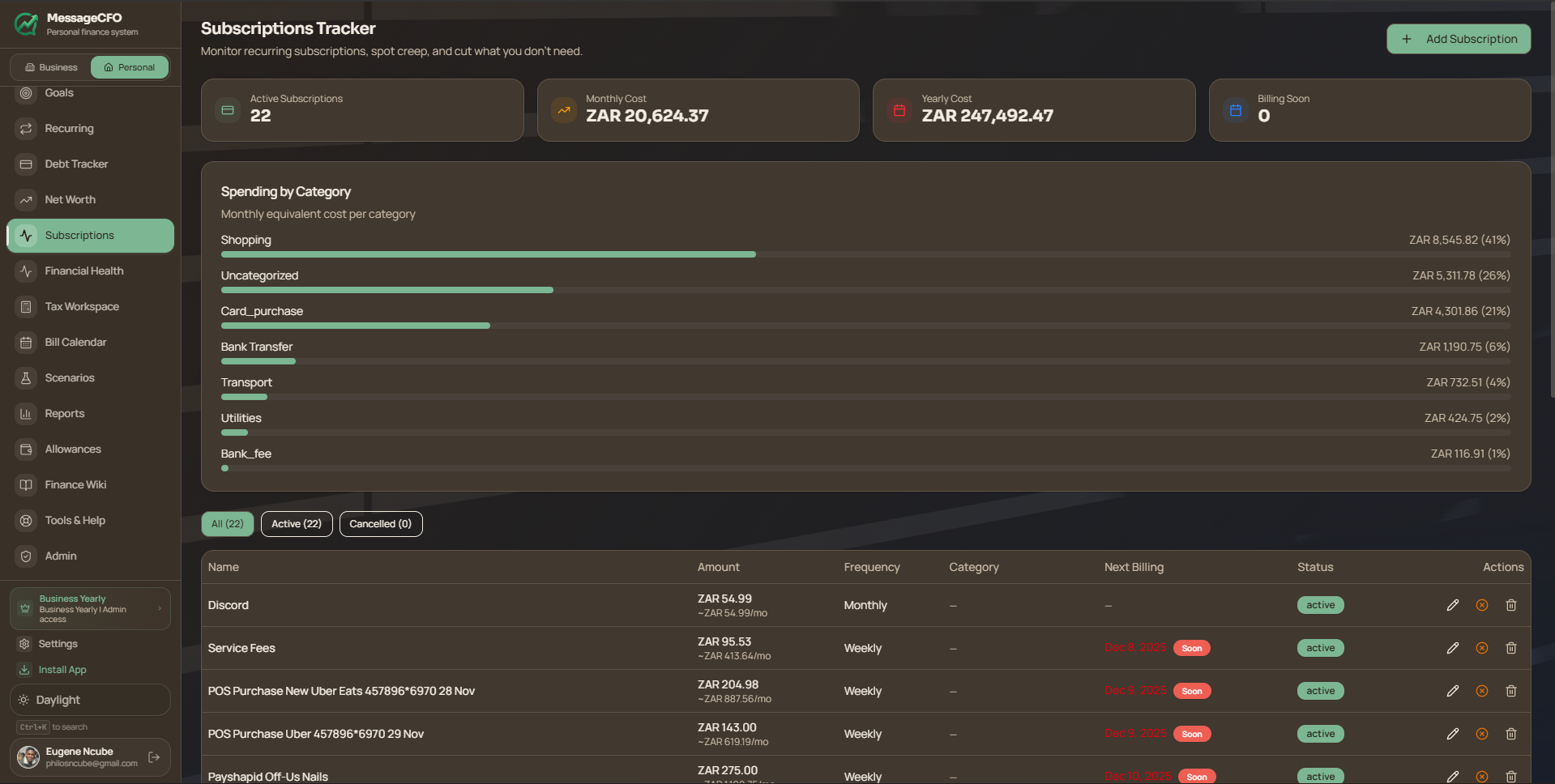The width and height of the screenshot is (1555, 784).
Task: Click the Amount column header
Action: pyautogui.click(x=719, y=567)
